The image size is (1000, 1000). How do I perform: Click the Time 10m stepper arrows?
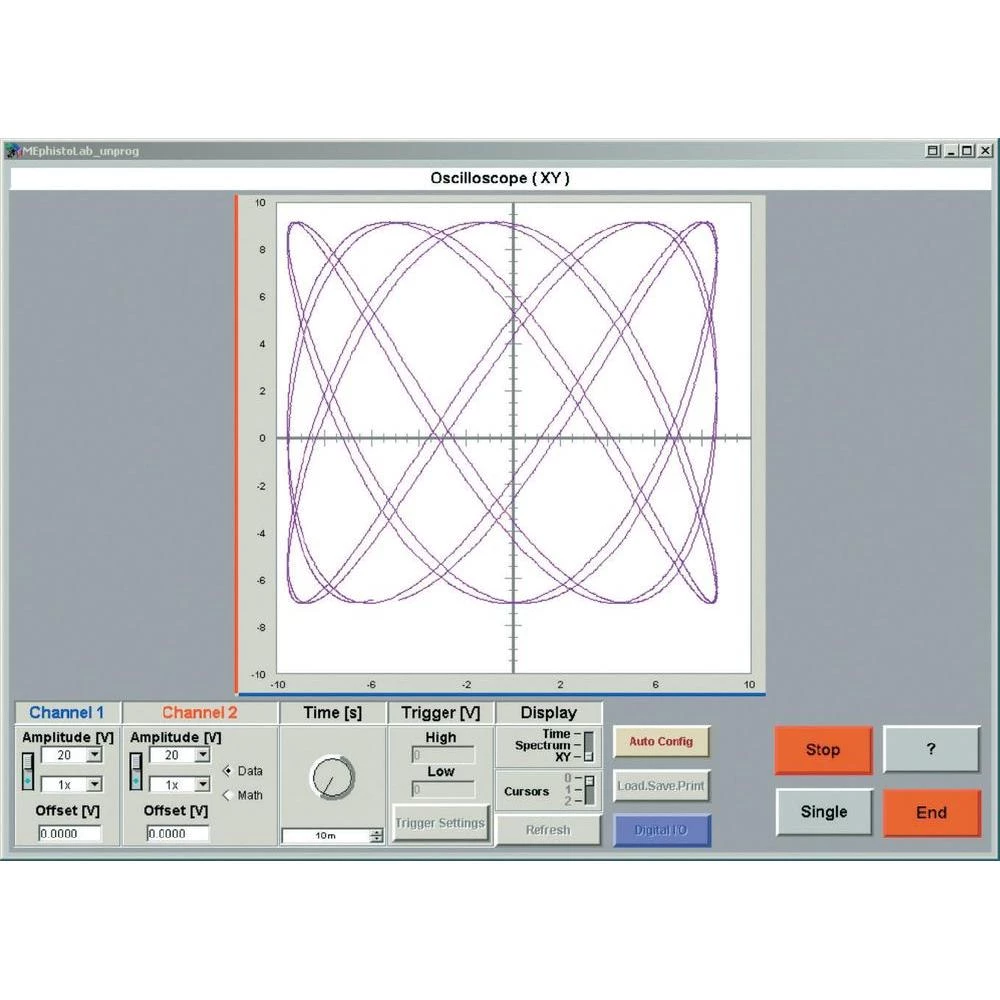coord(376,835)
